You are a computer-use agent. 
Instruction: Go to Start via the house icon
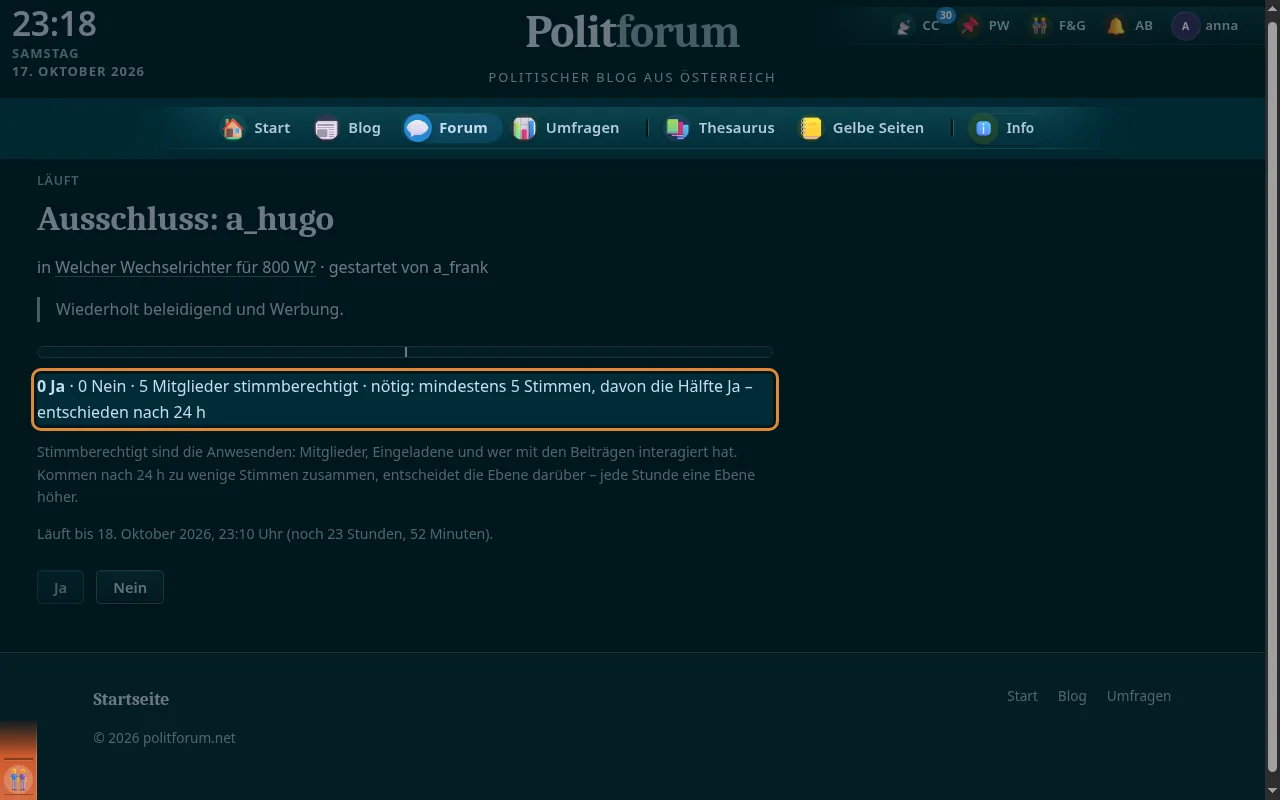(233, 128)
